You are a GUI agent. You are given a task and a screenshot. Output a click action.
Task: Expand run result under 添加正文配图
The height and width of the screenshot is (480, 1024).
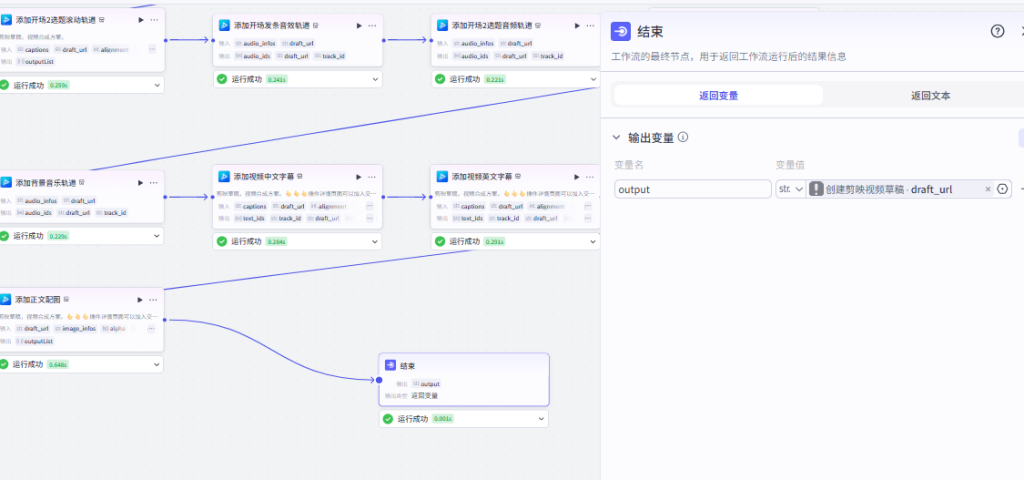tap(157, 364)
